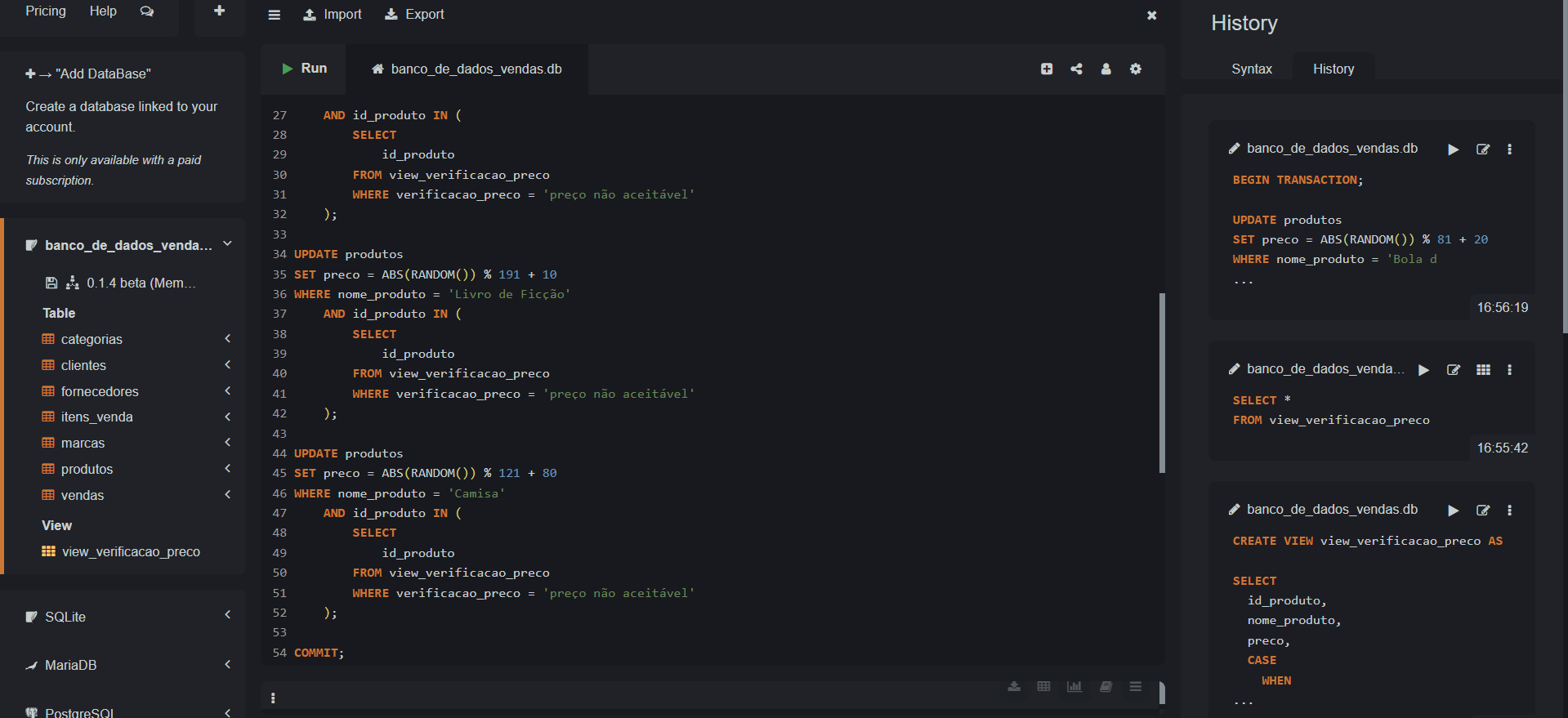This screenshot has height=718, width=1568.
Task: Expand the itens_venda table chevron
Action: point(228,417)
